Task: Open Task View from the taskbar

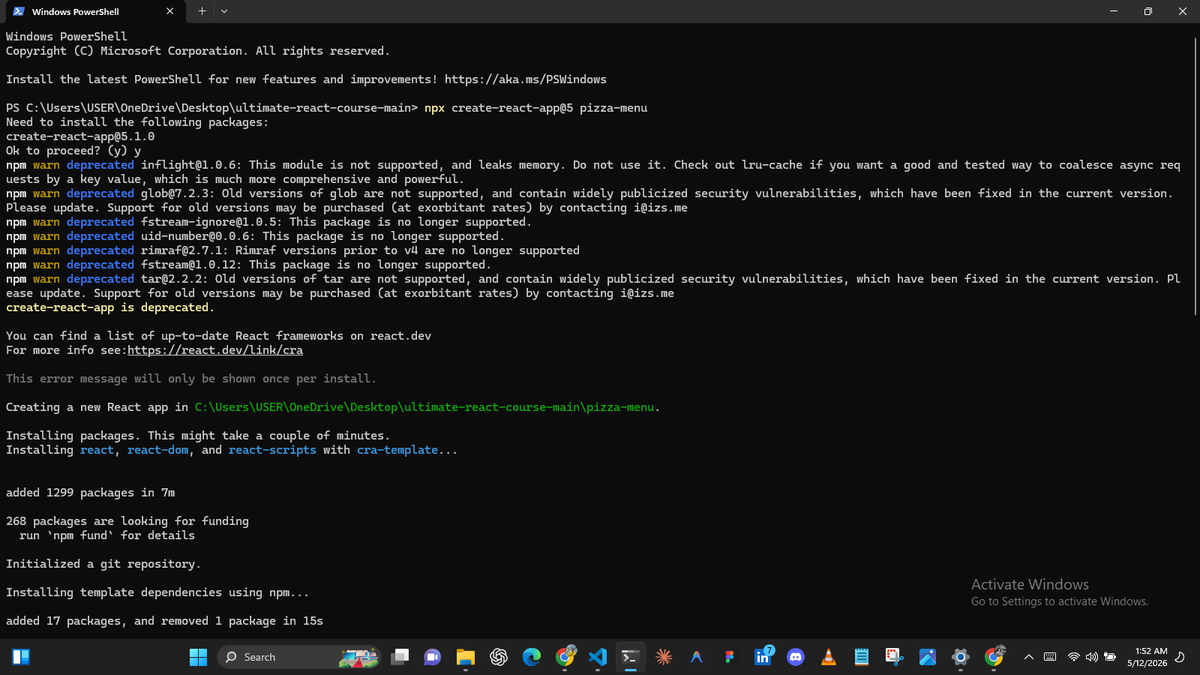Action: (x=400, y=657)
